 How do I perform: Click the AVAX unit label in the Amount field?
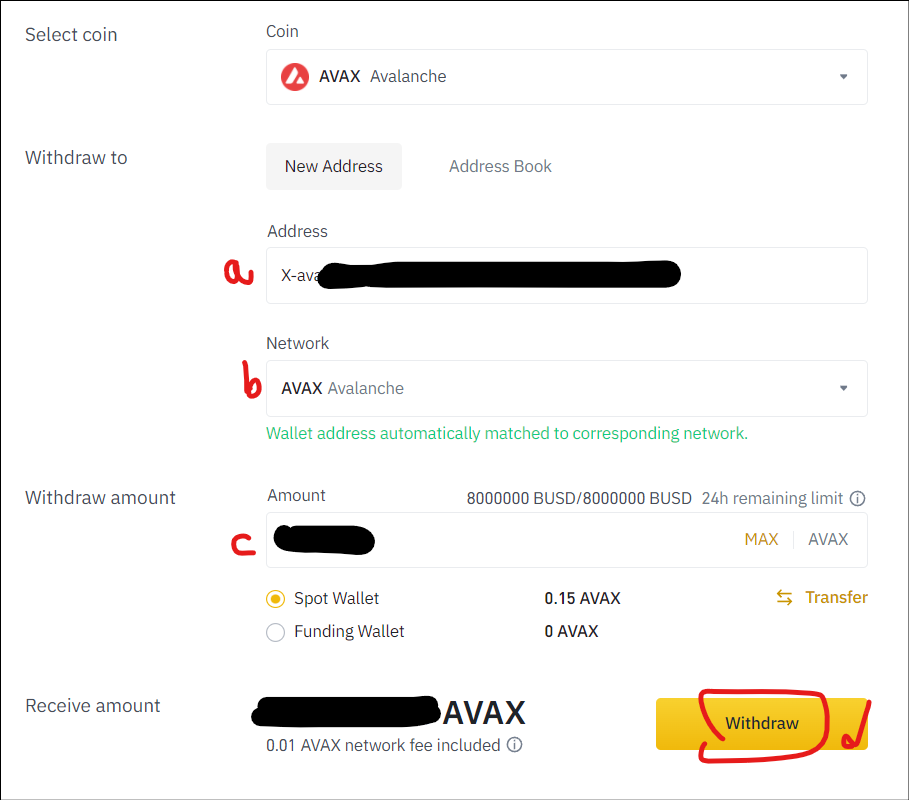pos(828,539)
